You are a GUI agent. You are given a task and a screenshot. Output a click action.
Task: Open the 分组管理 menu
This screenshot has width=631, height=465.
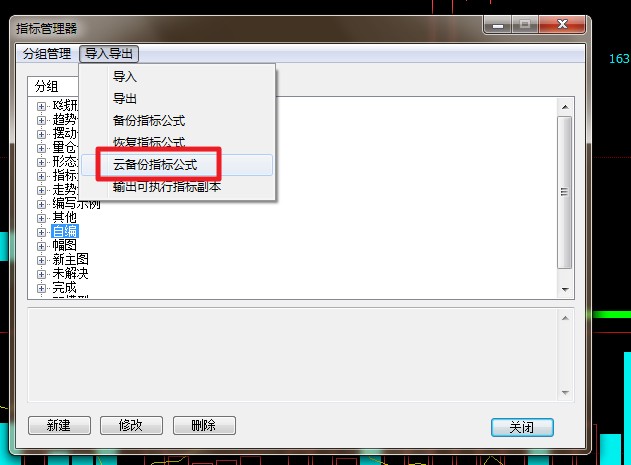47,54
